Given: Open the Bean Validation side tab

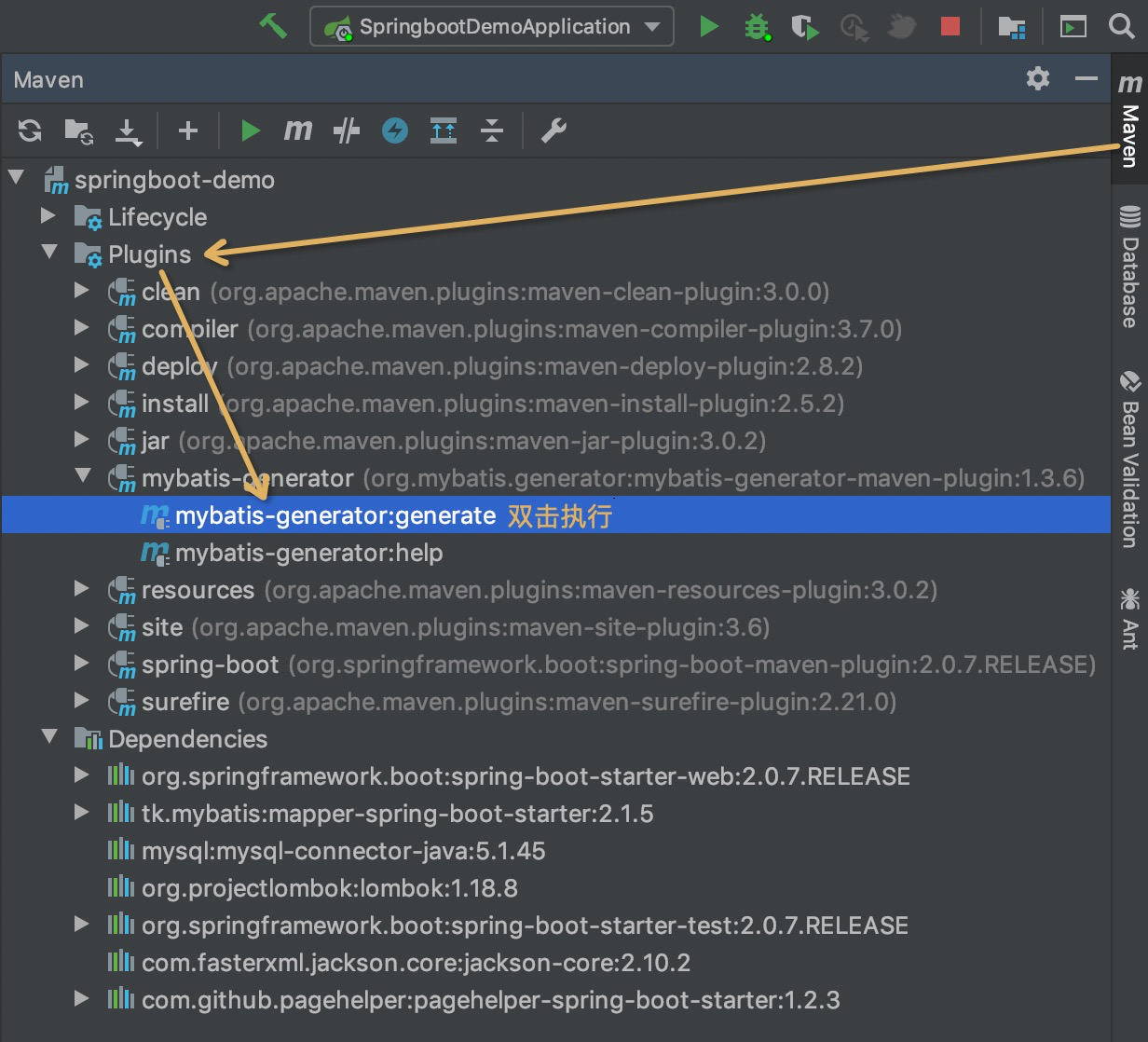Looking at the screenshot, I should (x=1129, y=459).
